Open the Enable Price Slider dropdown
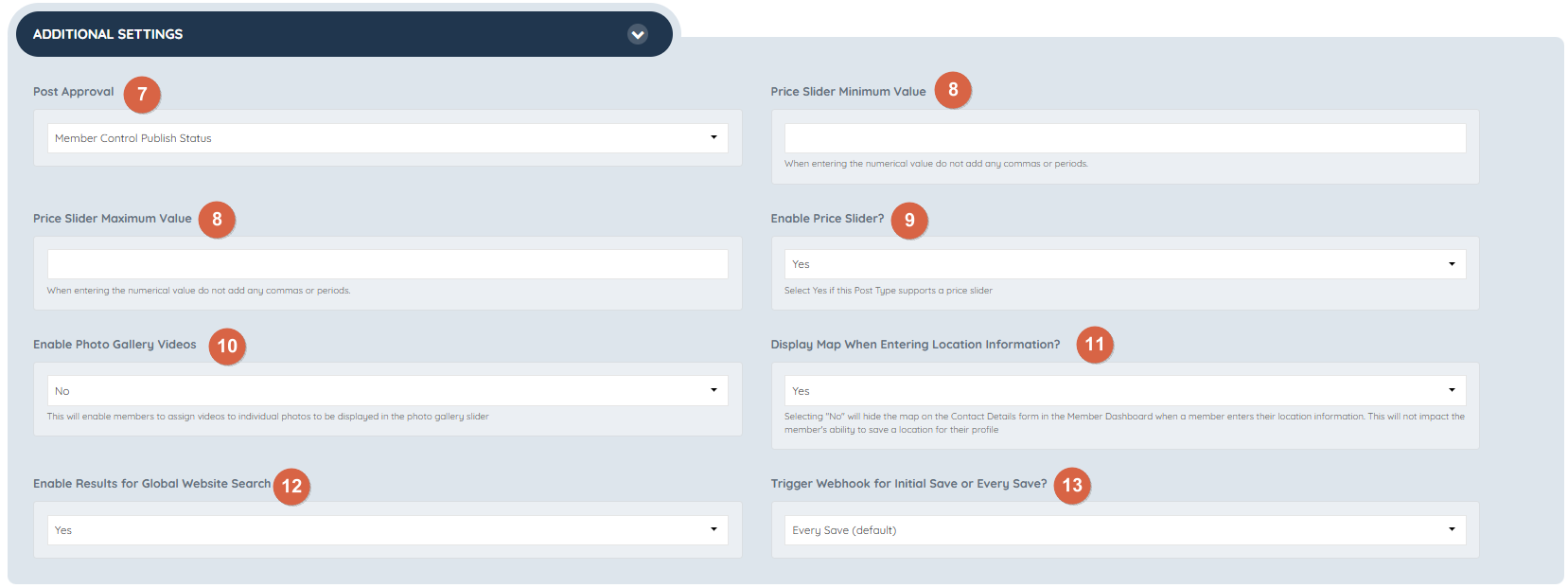 (1125, 264)
